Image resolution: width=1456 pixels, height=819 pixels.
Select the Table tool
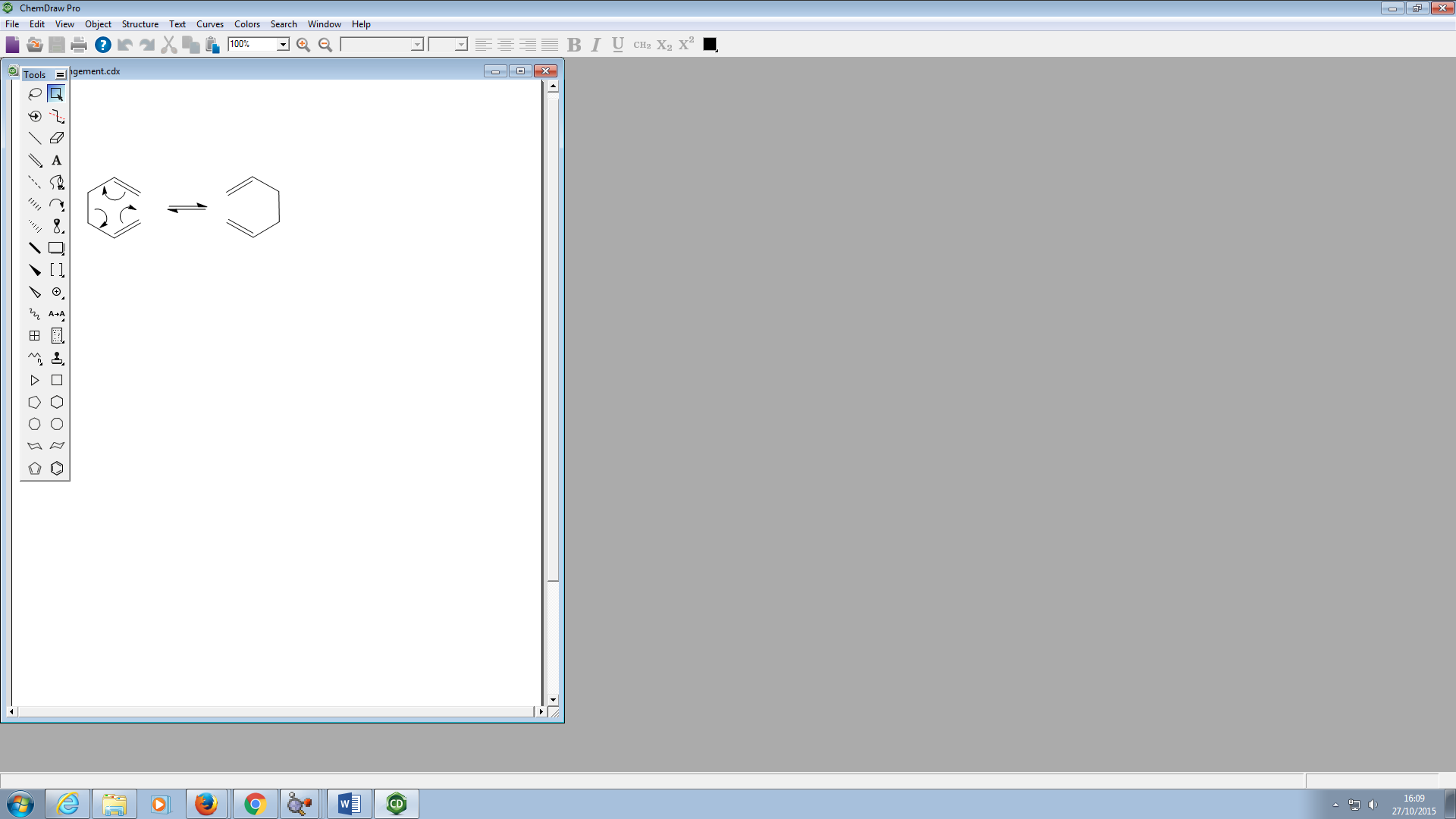35,336
